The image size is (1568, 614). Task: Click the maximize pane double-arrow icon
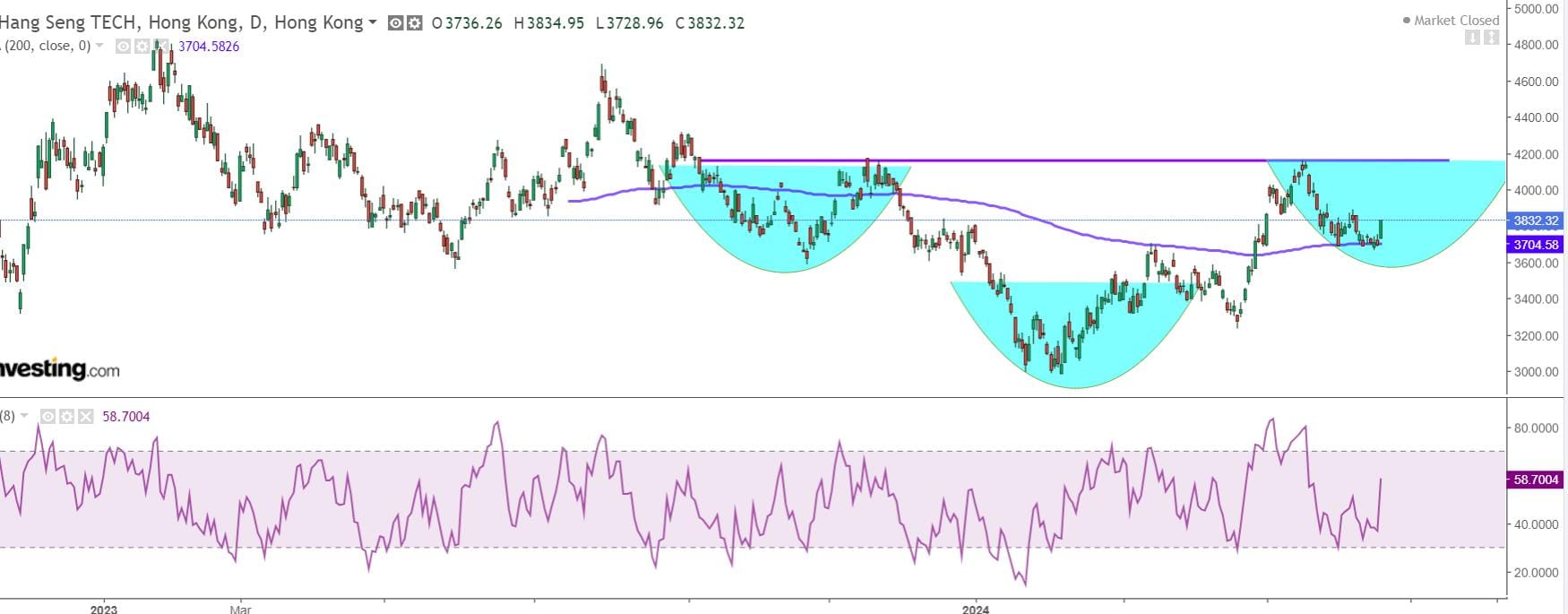(x=1491, y=38)
